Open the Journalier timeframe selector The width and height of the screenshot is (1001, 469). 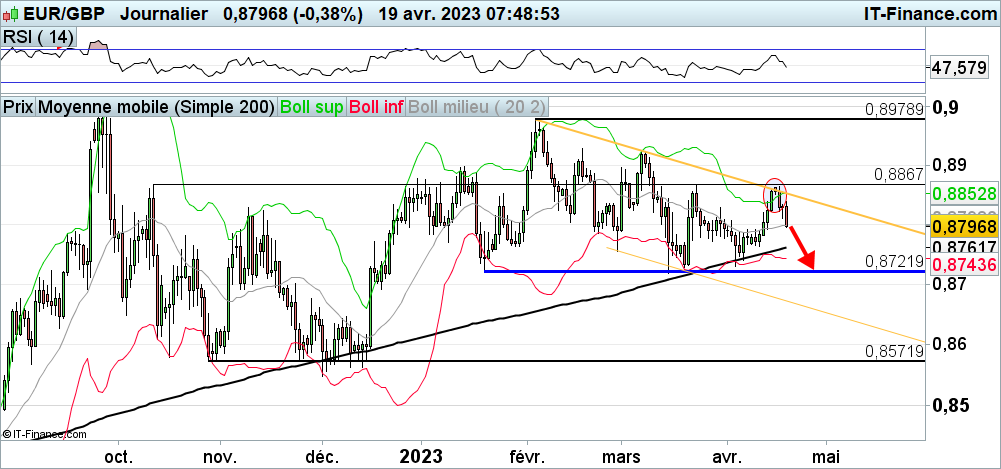(x=165, y=13)
